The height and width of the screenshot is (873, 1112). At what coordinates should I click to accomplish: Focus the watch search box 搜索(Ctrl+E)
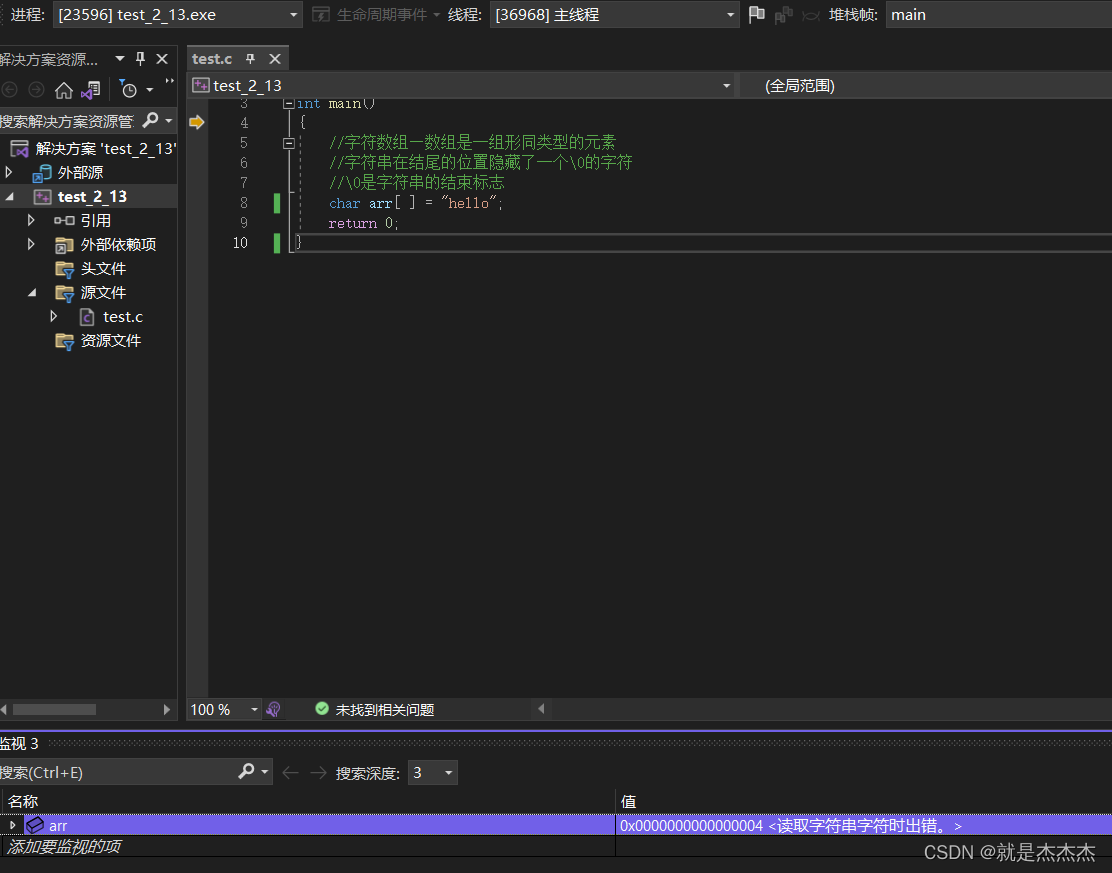coord(117,772)
